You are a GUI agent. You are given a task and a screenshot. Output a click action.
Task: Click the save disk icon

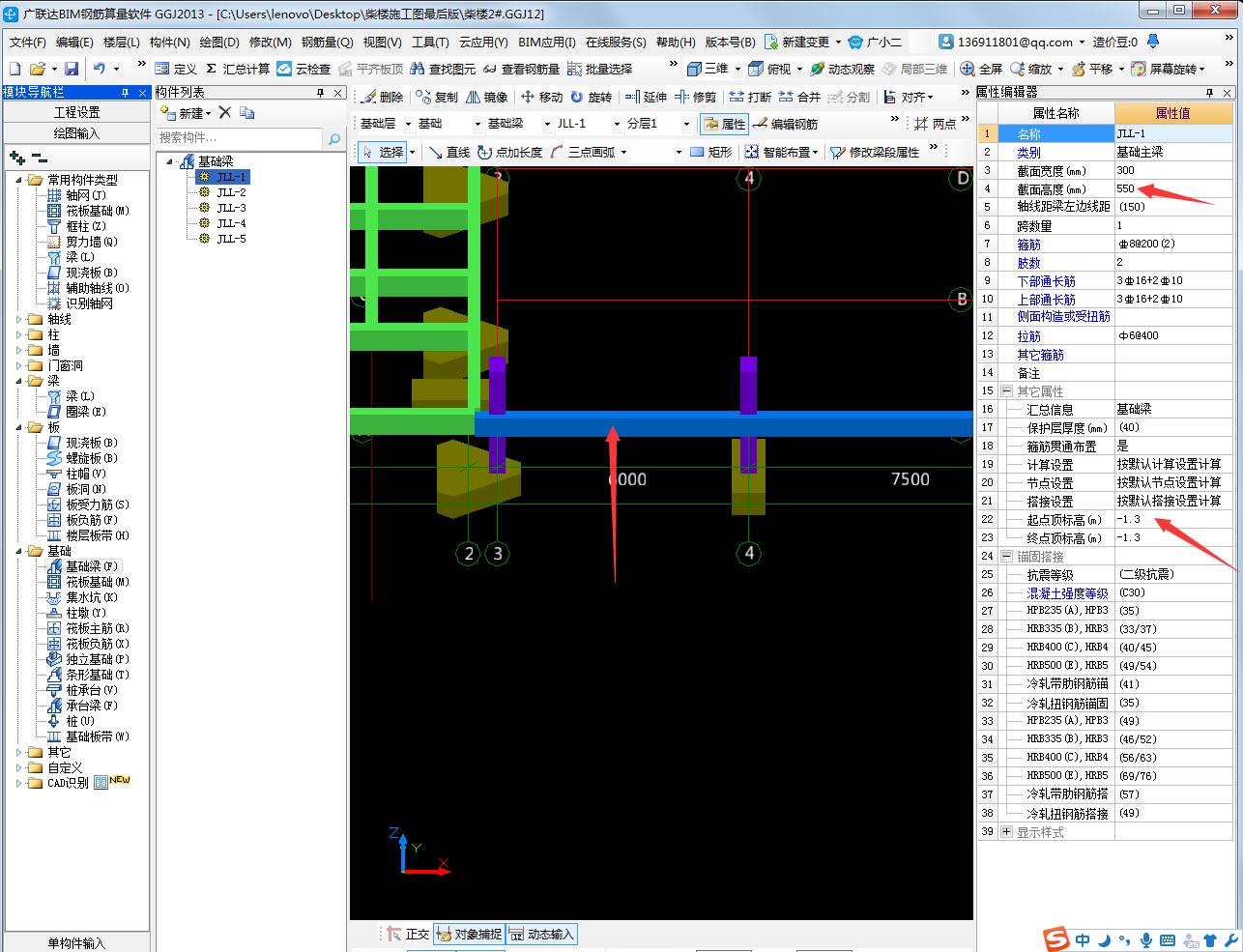tap(72, 69)
